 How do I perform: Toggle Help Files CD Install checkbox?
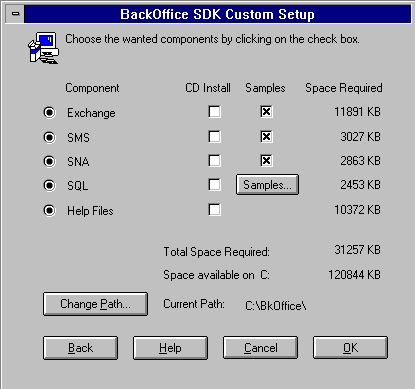(214, 210)
